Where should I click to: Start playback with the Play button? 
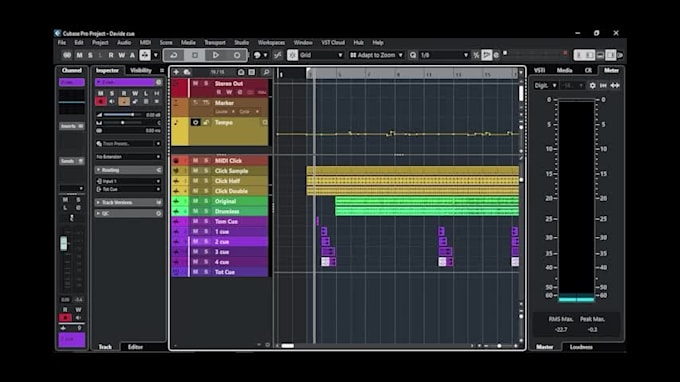(216, 55)
